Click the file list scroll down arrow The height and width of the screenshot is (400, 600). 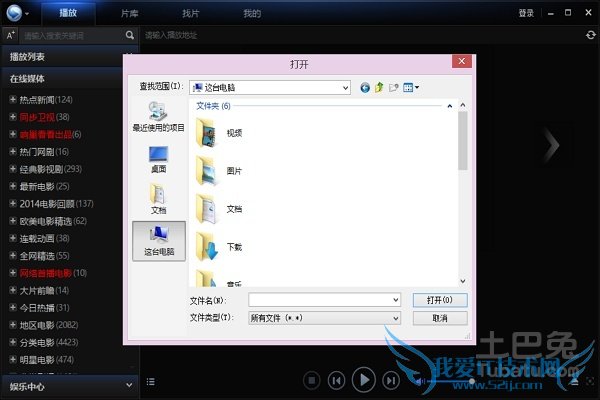[x=463, y=281]
